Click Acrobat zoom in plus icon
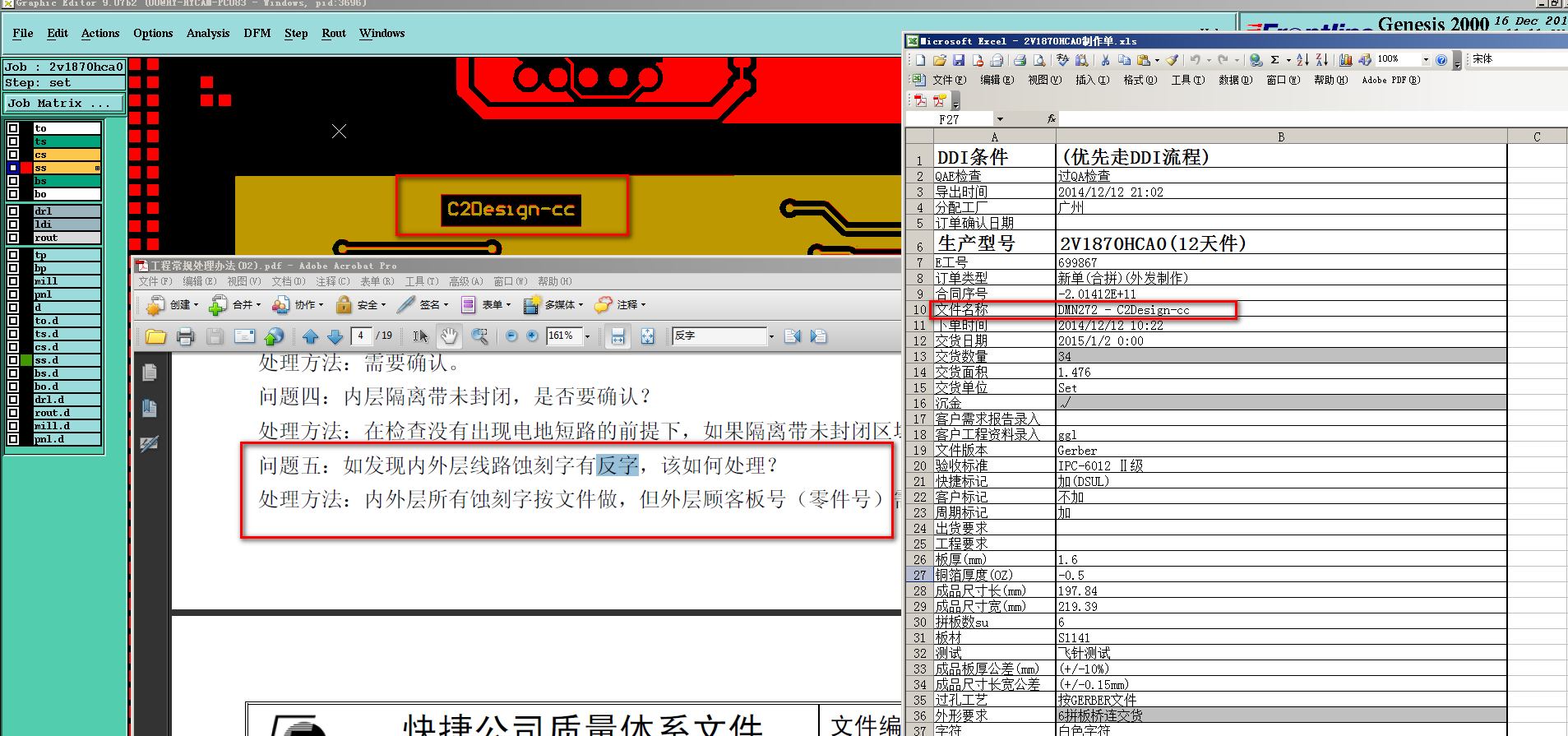 (x=532, y=336)
